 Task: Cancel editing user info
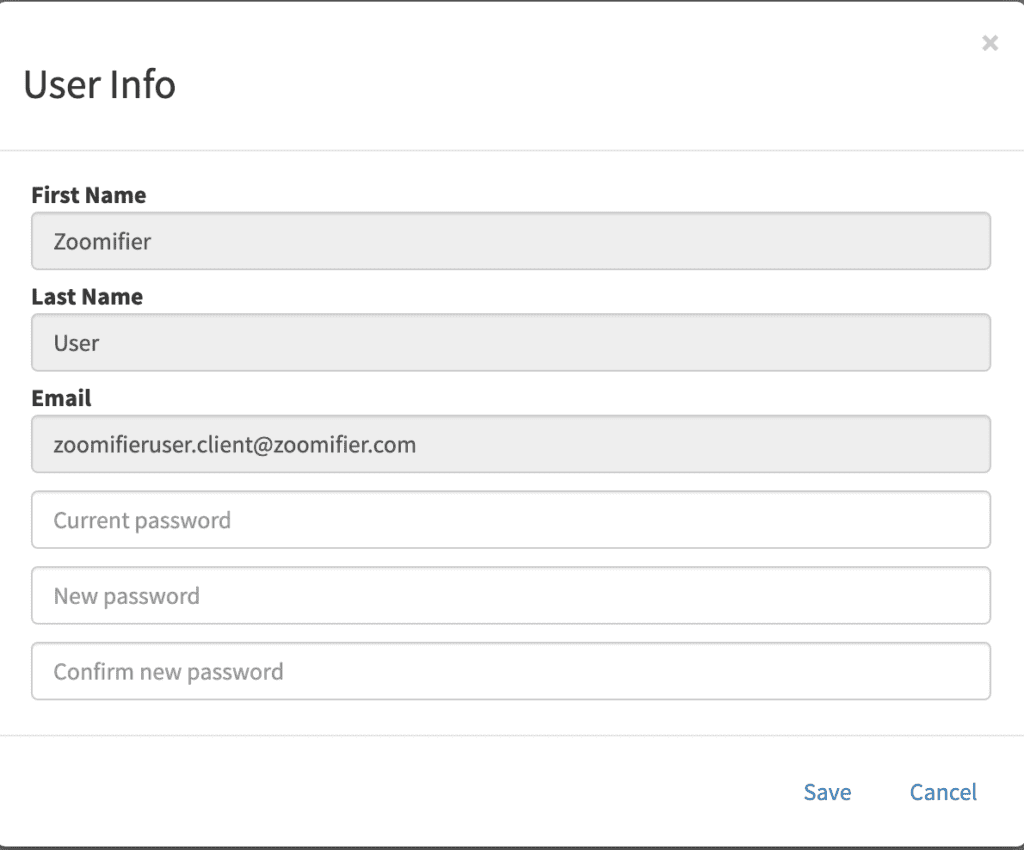pos(943,792)
